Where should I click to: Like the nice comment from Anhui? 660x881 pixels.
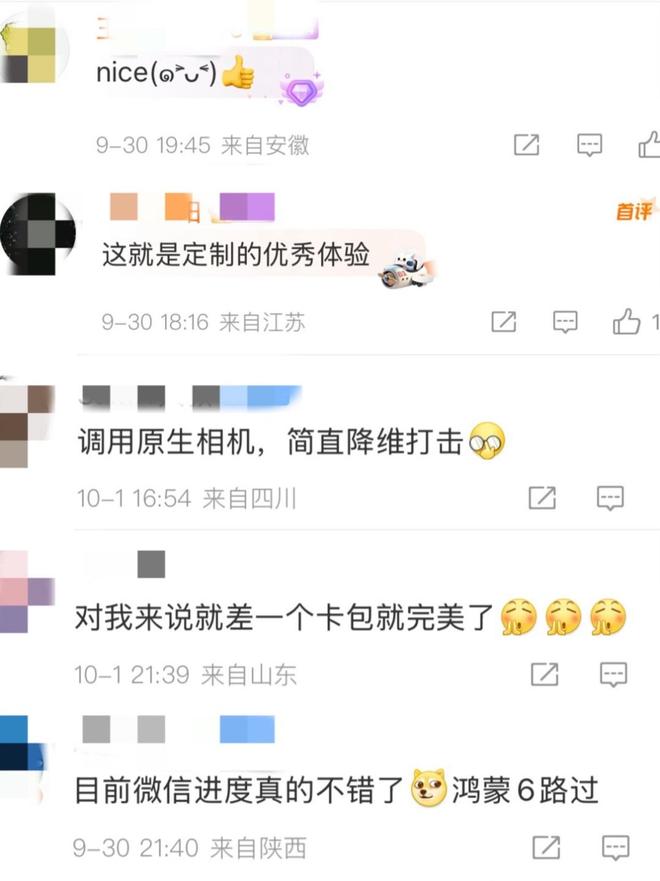coord(649,144)
